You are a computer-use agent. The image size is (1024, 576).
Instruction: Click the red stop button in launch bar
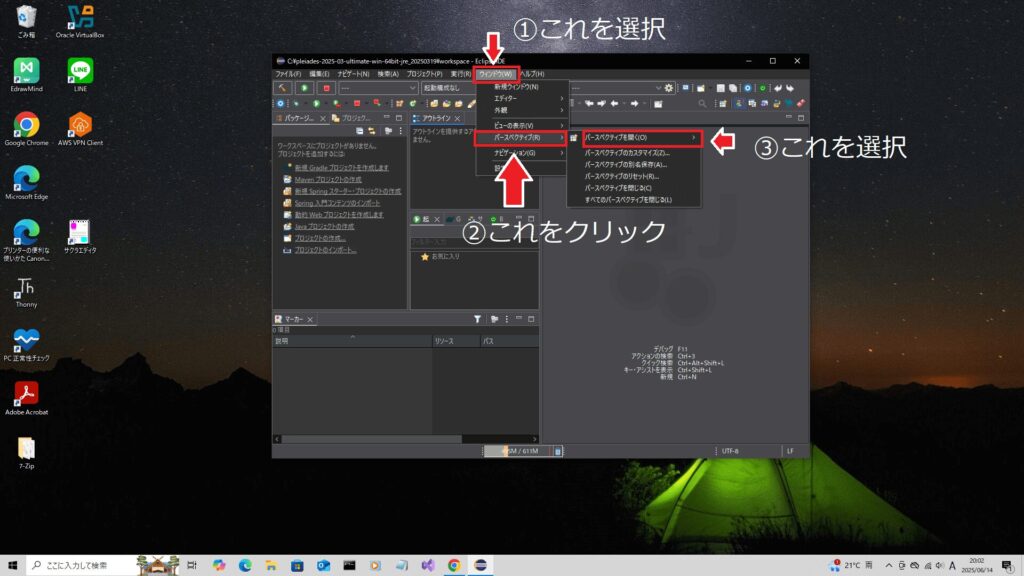pos(327,88)
